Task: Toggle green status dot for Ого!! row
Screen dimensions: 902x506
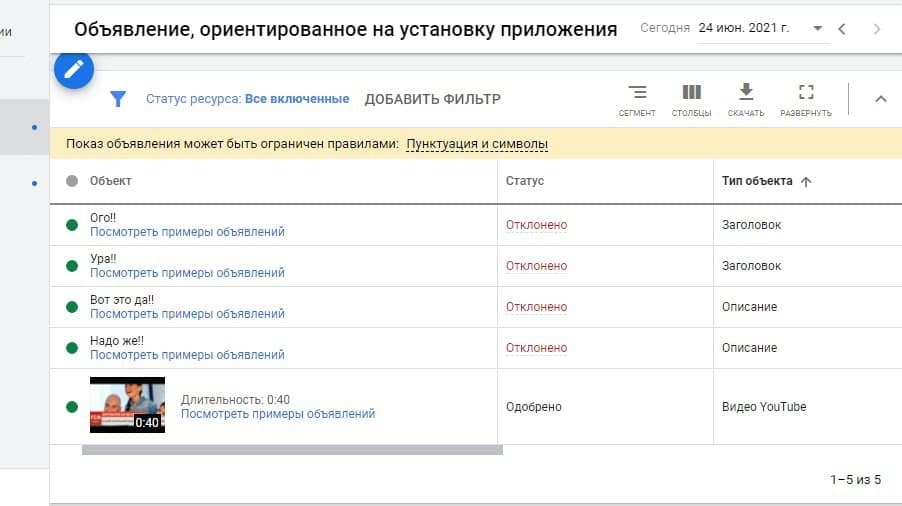Action: (x=72, y=225)
